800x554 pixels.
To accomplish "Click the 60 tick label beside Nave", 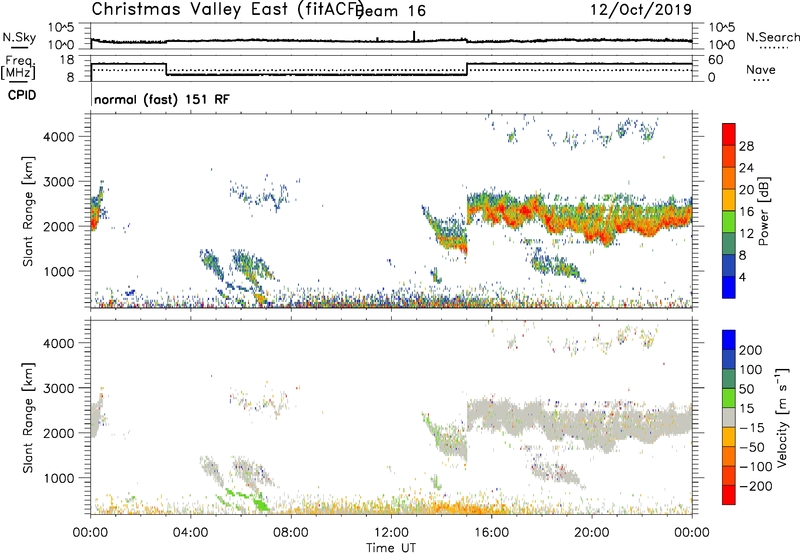I will coord(716,60).
